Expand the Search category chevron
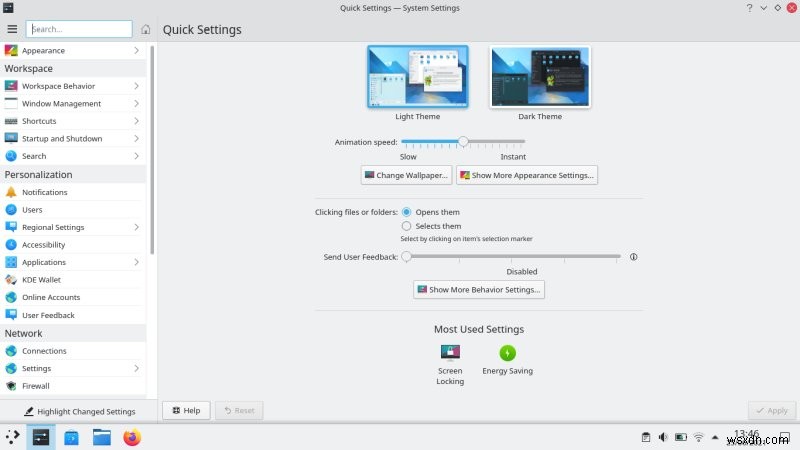The width and height of the screenshot is (800, 450). [x=136, y=156]
